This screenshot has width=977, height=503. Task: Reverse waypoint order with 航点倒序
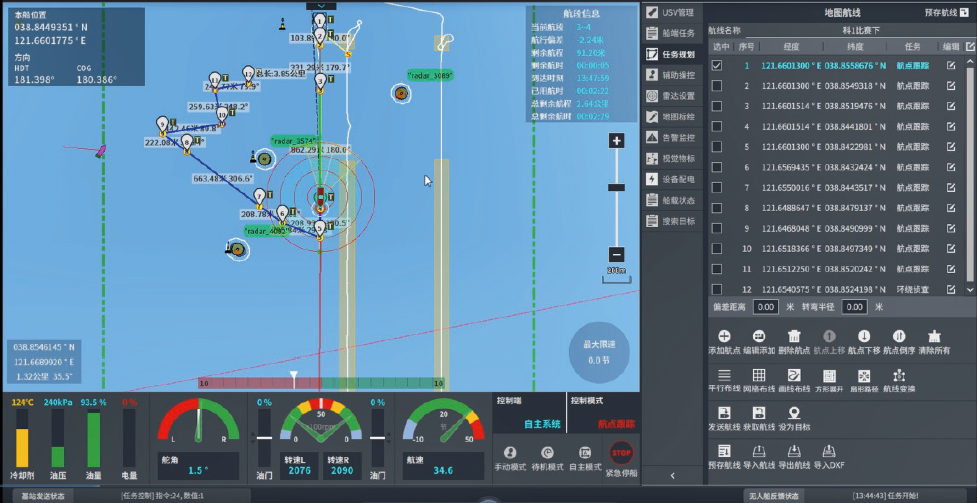[898, 337]
